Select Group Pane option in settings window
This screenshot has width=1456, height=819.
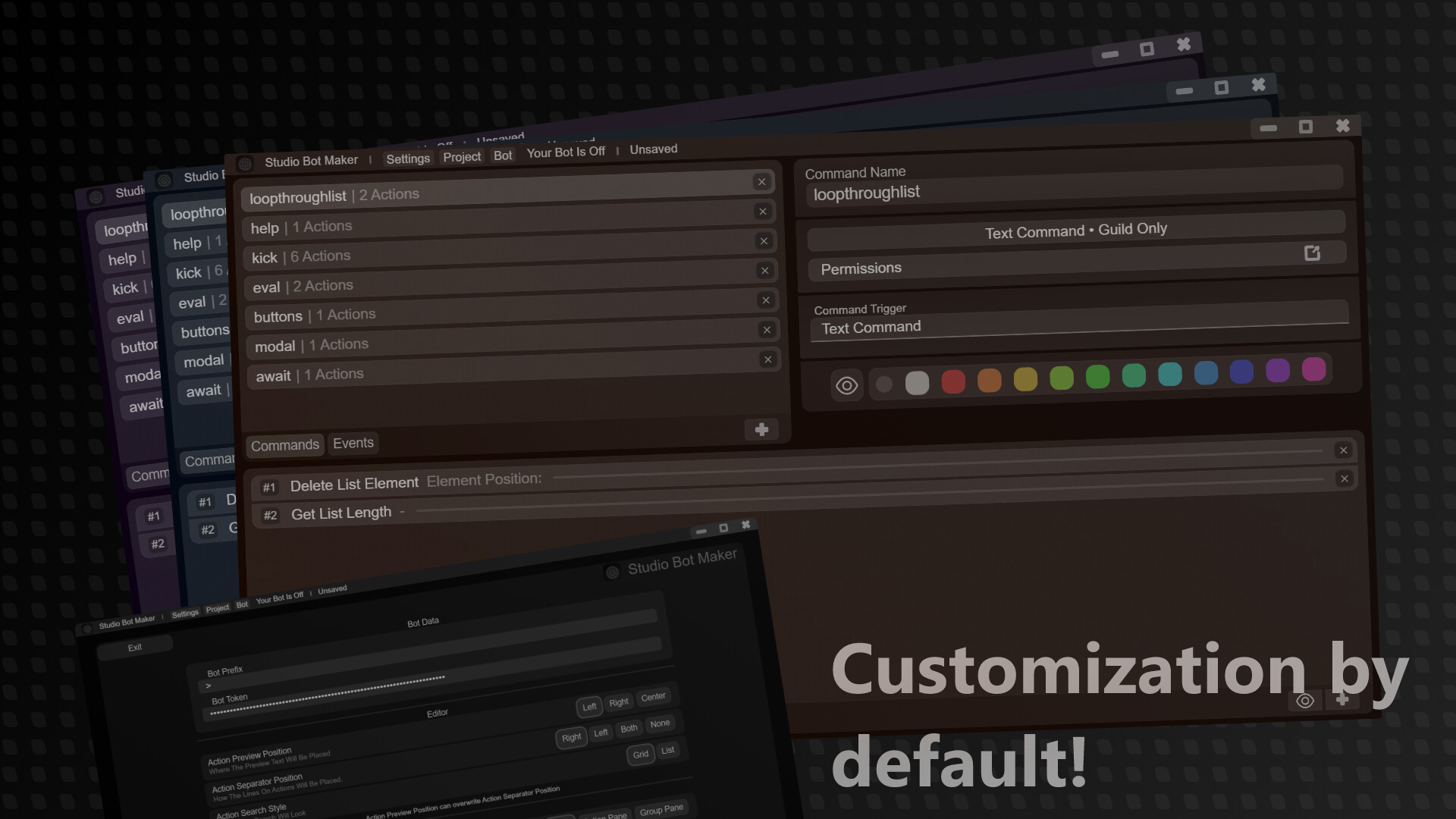[661, 811]
